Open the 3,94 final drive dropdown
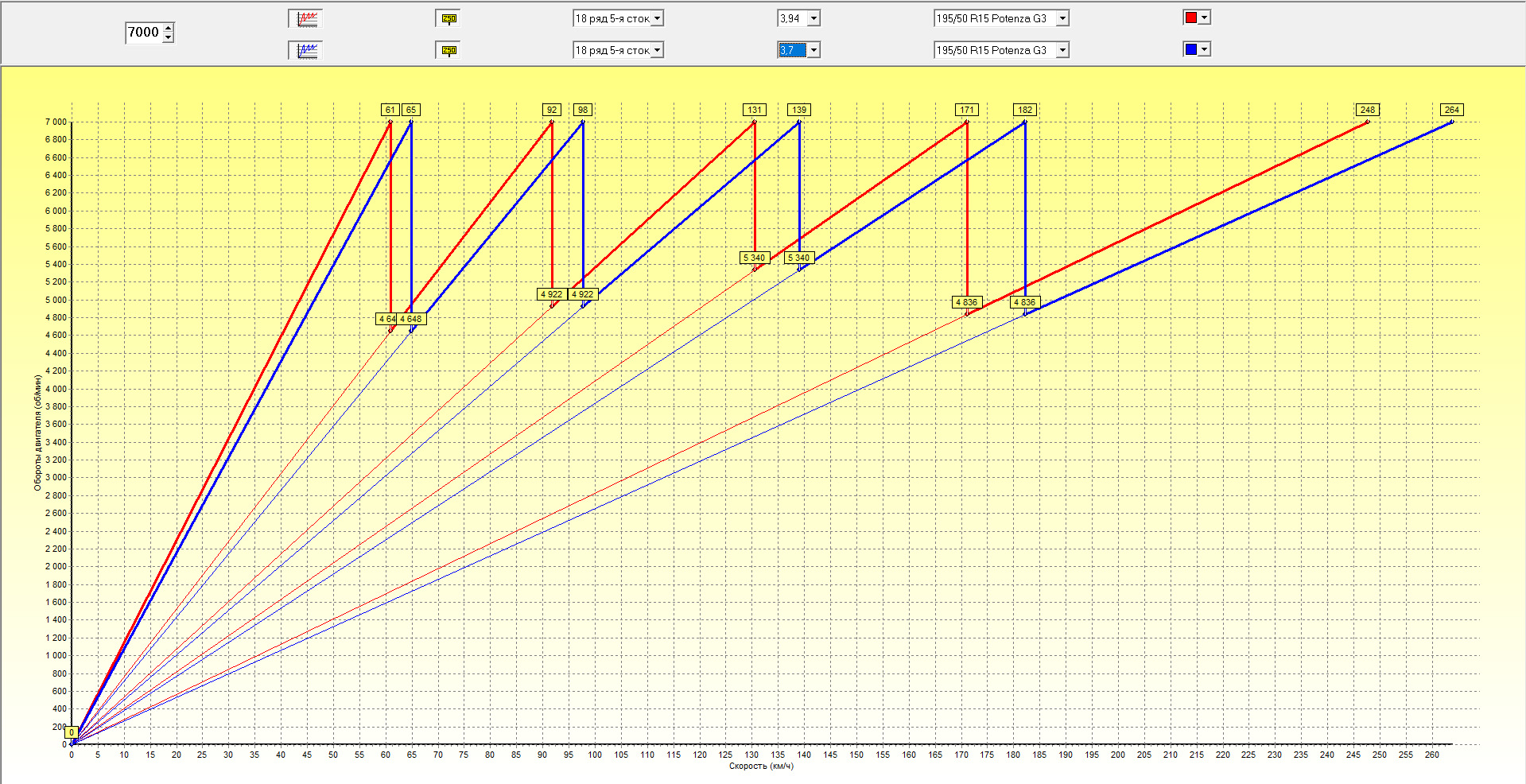This screenshot has width=1526, height=784. tap(798, 18)
